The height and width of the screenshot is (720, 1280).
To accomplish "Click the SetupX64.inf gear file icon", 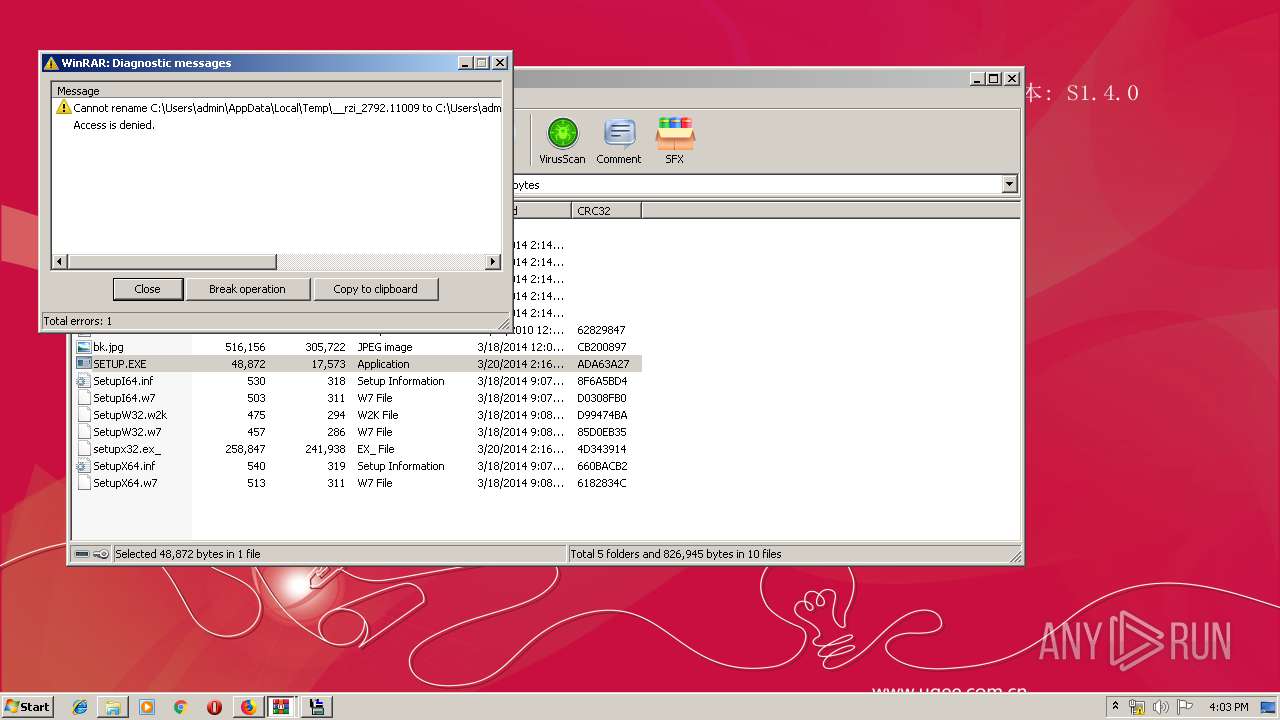I will click(84, 466).
